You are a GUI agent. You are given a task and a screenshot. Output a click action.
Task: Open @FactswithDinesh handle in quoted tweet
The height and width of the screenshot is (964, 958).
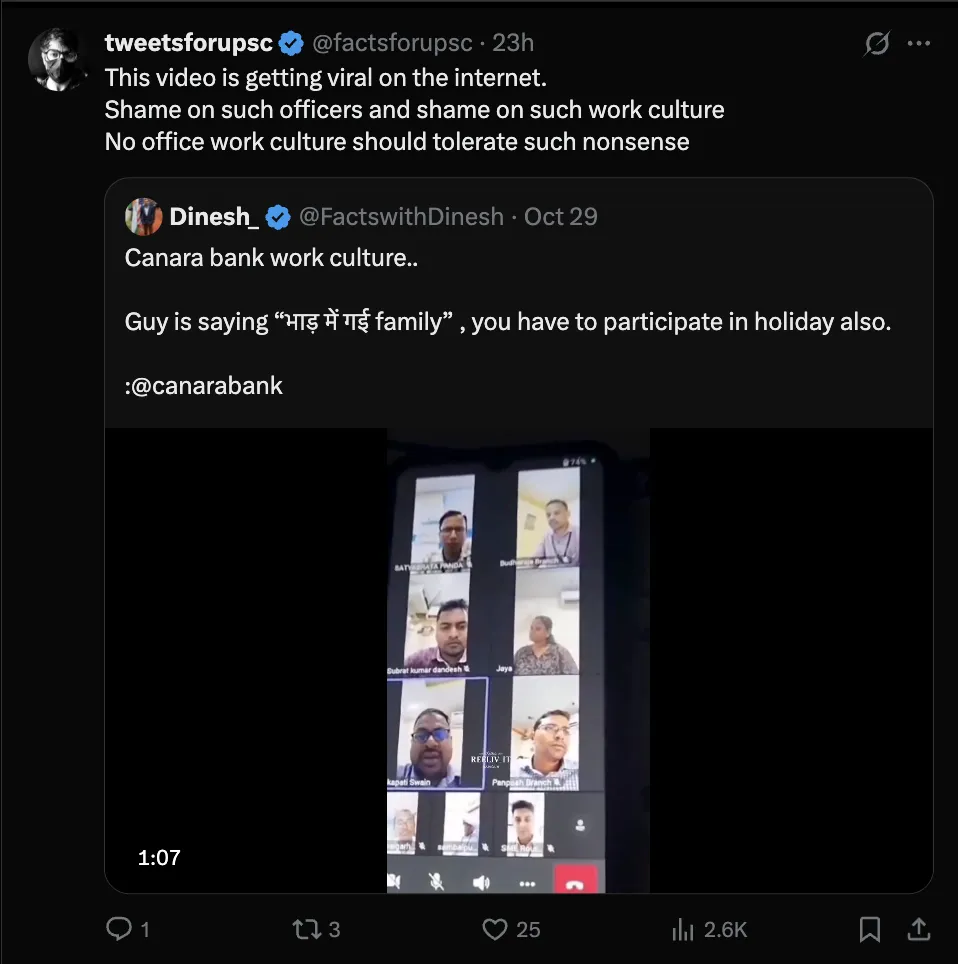pos(401,216)
